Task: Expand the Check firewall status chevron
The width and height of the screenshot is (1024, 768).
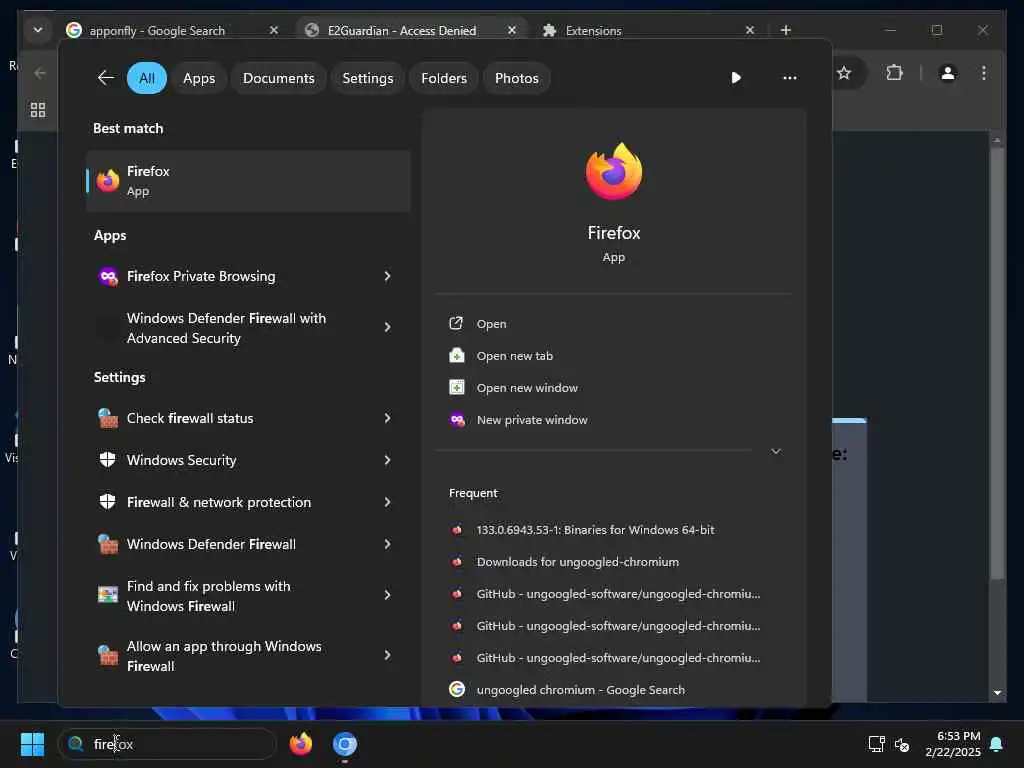Action: coord(387,418)
